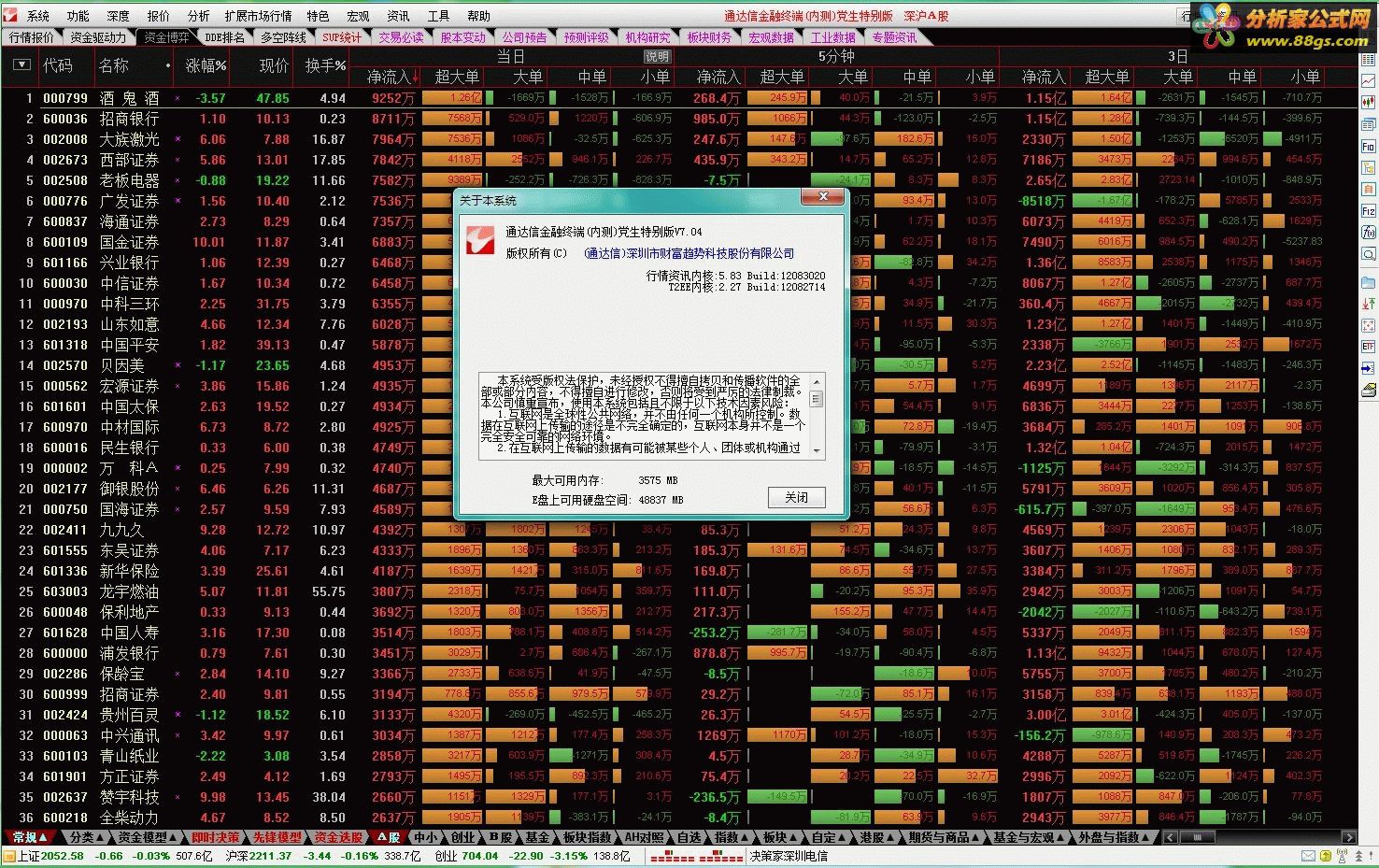Open the 扩展市场行情 menu
This screenshot has height=868, width=1379.
pos(258,16)
